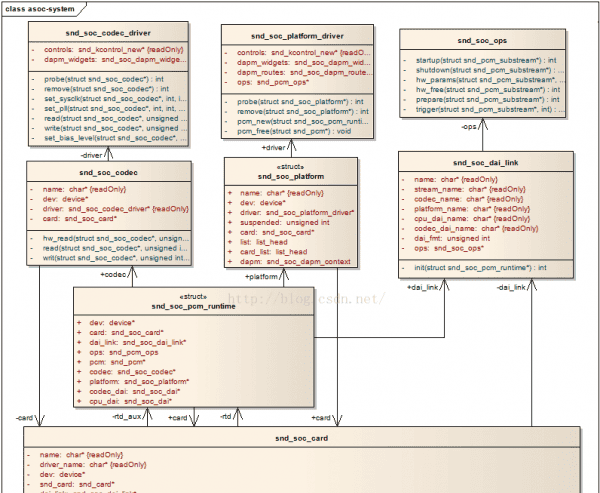Image resolution: width=600 pixels, height=493 pixels.
Task: Click the set_bias_level operation in snd_soc_codec_driver
Action: click(x=110, y=139)
